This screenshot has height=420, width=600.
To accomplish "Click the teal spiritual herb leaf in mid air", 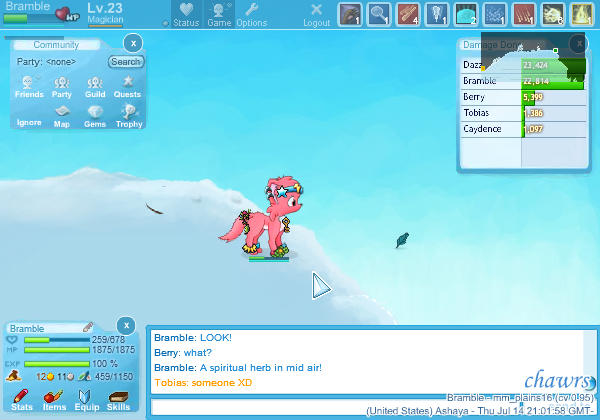I will 402,240.
